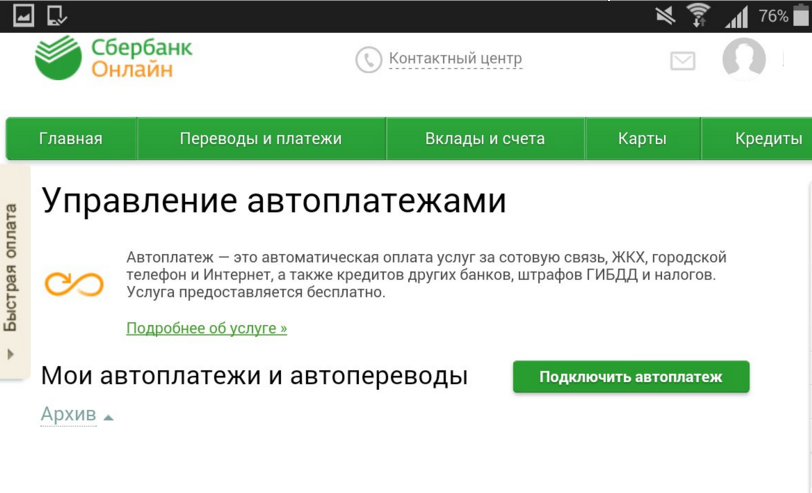The image size is (812, 493).
Task: Tap the Wi-Fi status icon
Action: pyautogui.click(x=698, y=15)
